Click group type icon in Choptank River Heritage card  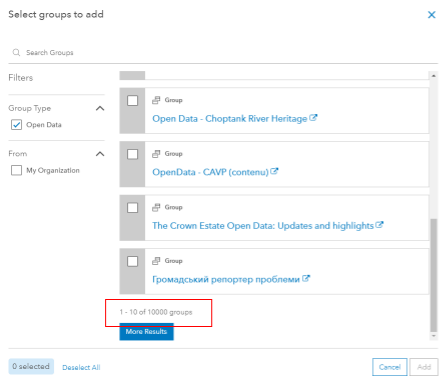tap(156, 100)
